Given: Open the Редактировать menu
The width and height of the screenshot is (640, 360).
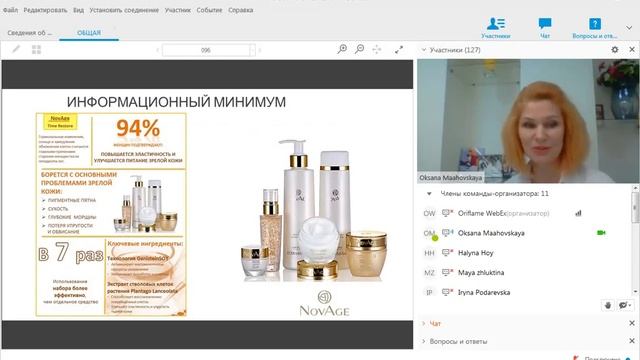Looking at the screenshot, I should point(45,10).
